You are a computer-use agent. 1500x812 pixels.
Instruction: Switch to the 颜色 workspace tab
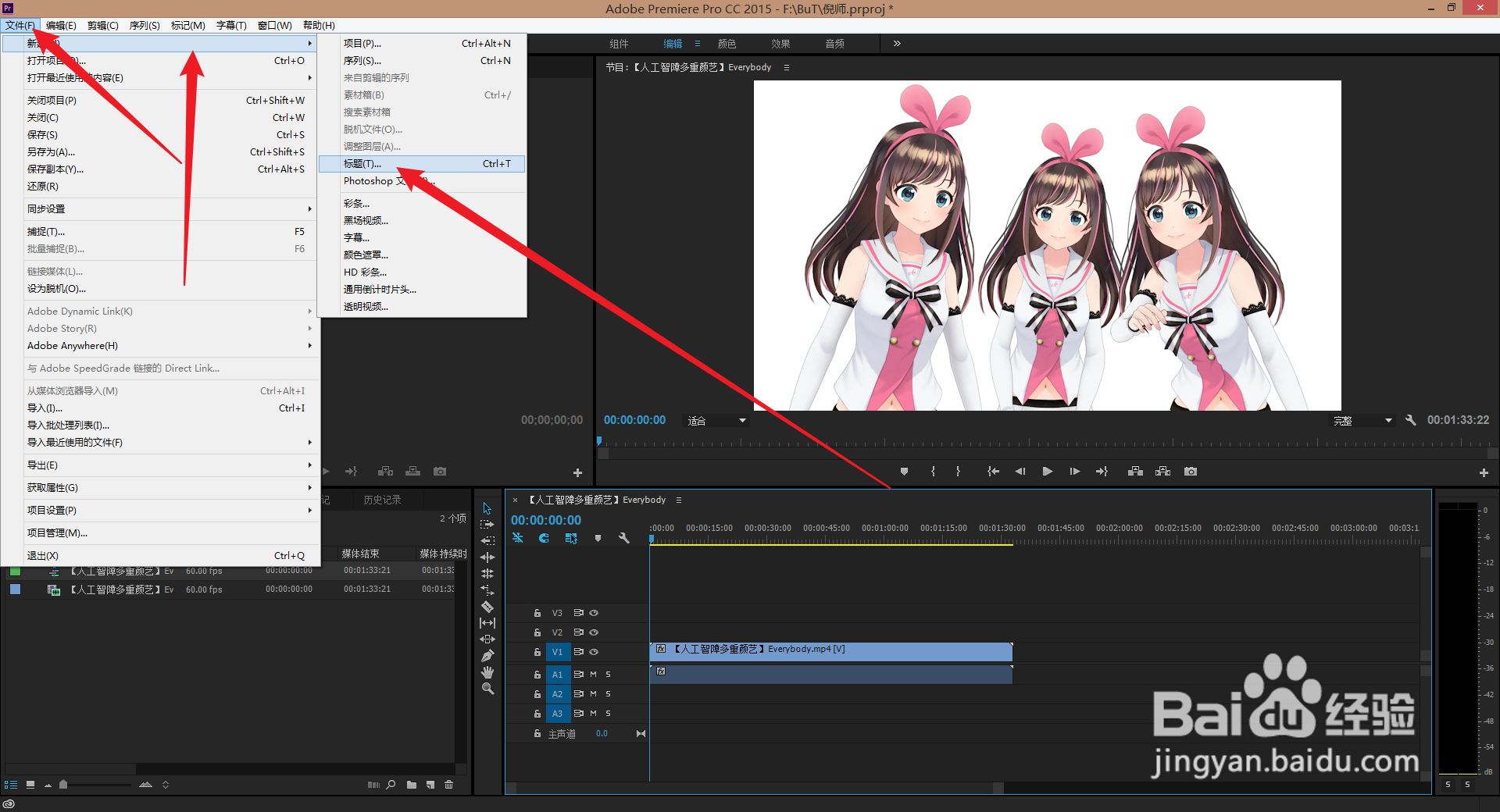pyautogui.click(x=727, y=44)
